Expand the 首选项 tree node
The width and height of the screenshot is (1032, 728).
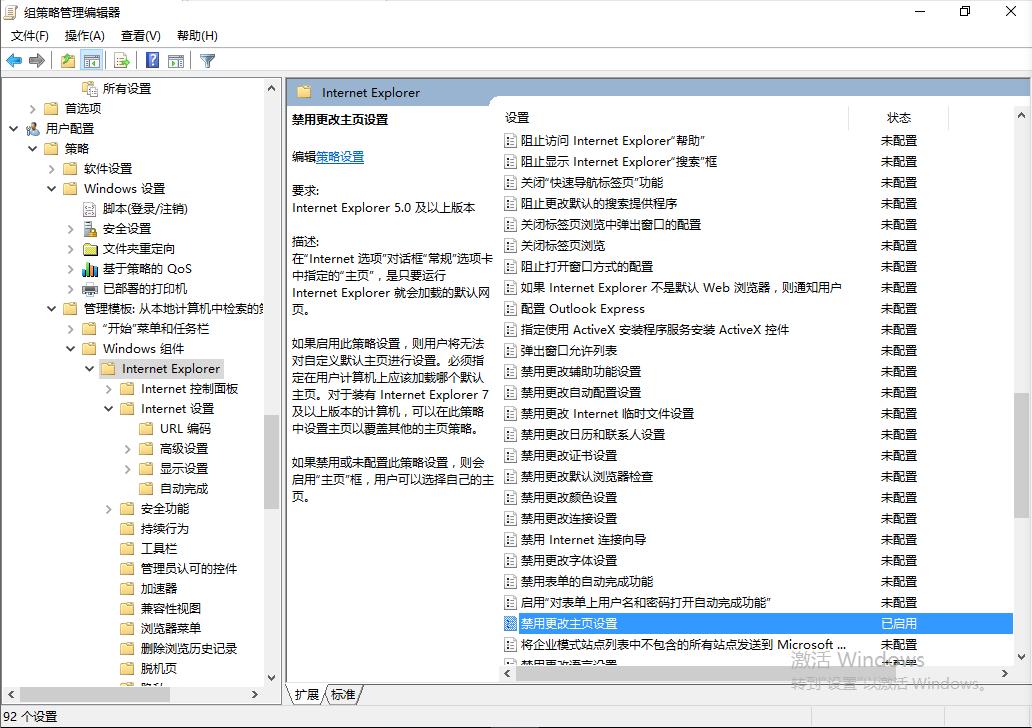pos(33,108)
